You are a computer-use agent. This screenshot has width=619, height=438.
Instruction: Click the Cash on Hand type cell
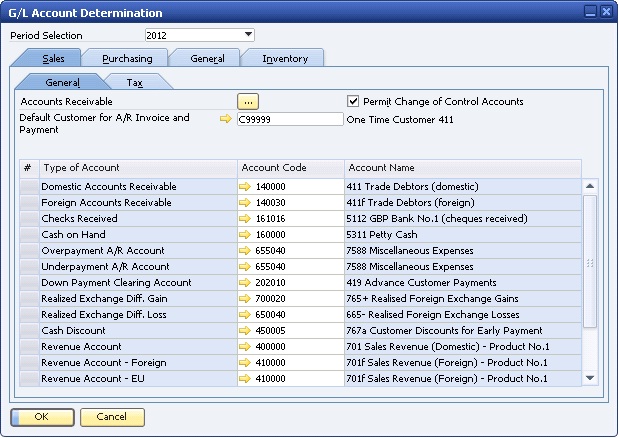[x=138, y=234]
